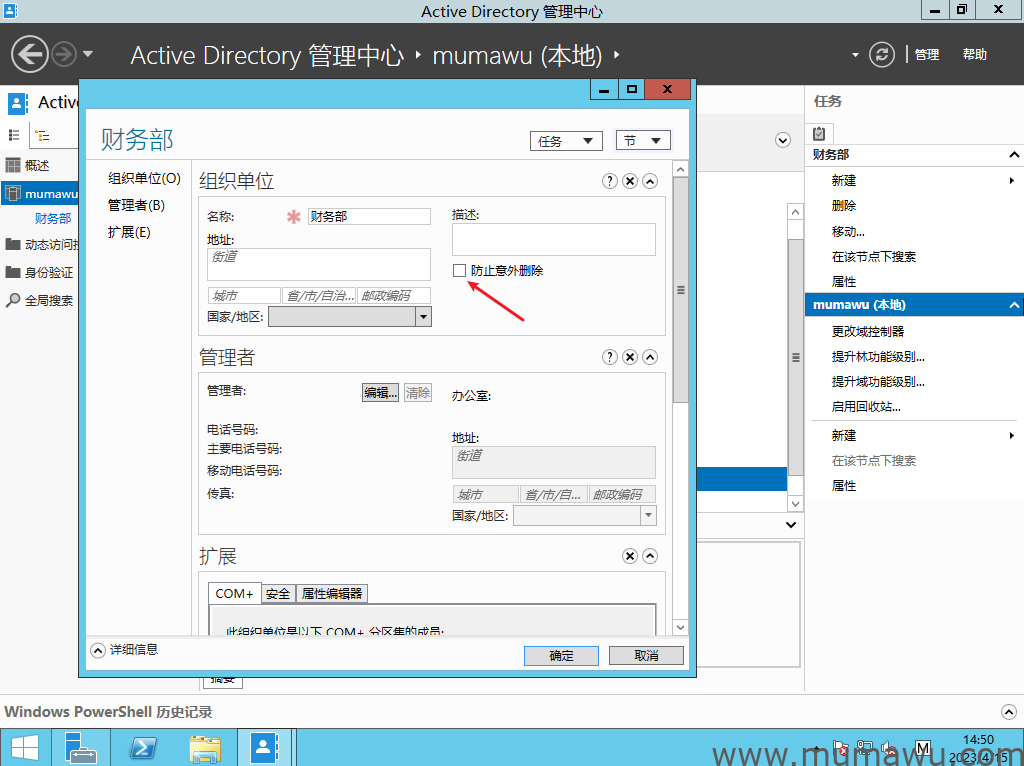Open the 帮助 menu
1024x766 pixels.
point(974,54)
